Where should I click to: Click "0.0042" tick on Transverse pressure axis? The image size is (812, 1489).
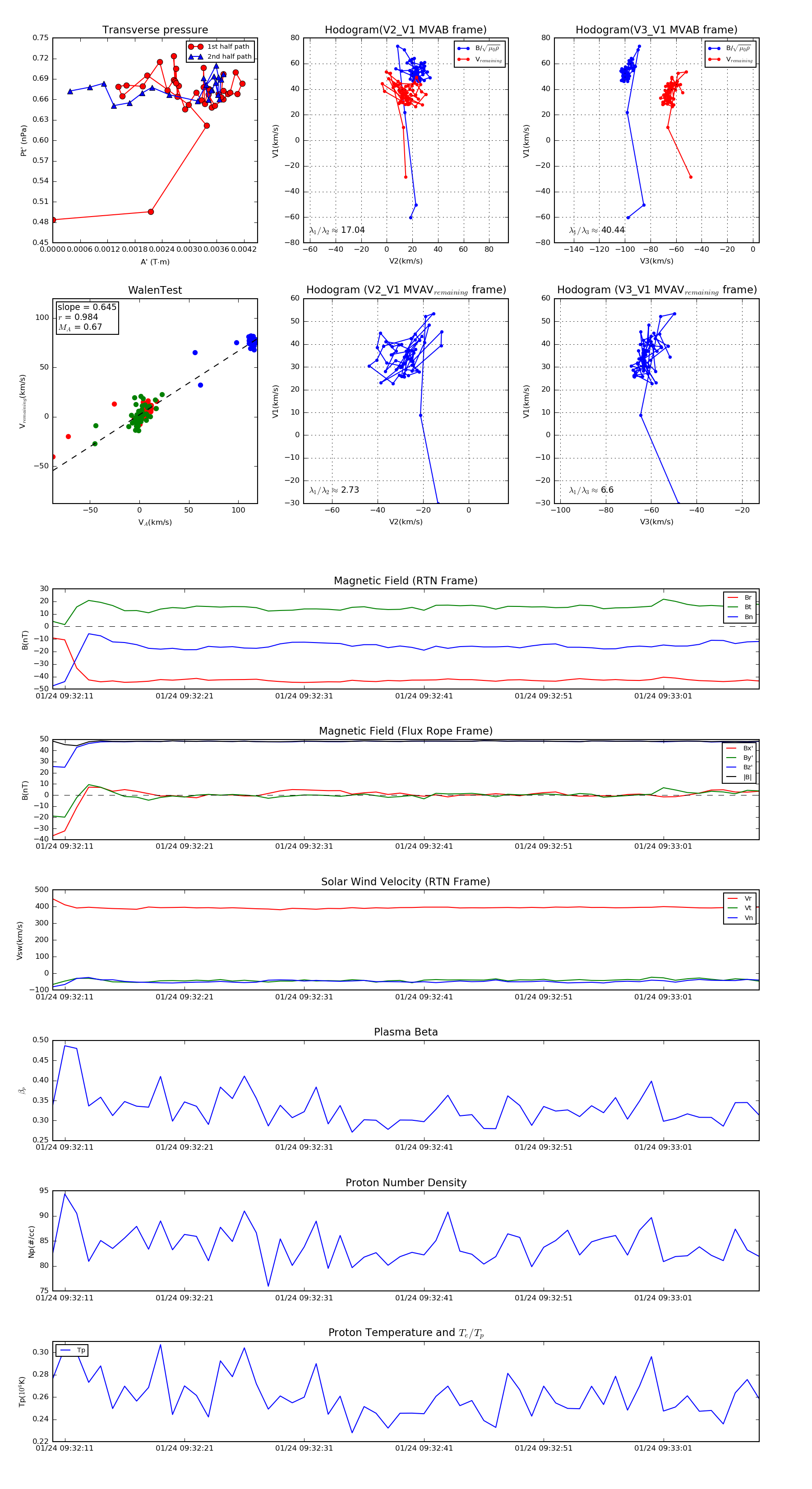point(244,249)
